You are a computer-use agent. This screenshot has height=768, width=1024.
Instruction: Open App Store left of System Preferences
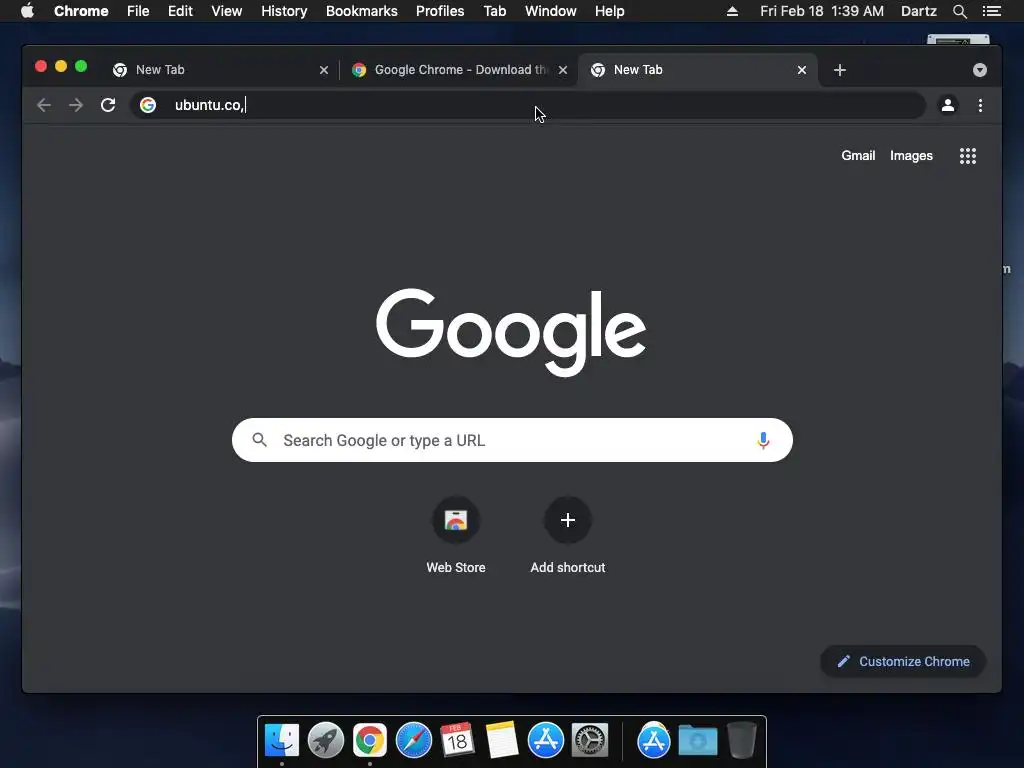coord(546,741)
